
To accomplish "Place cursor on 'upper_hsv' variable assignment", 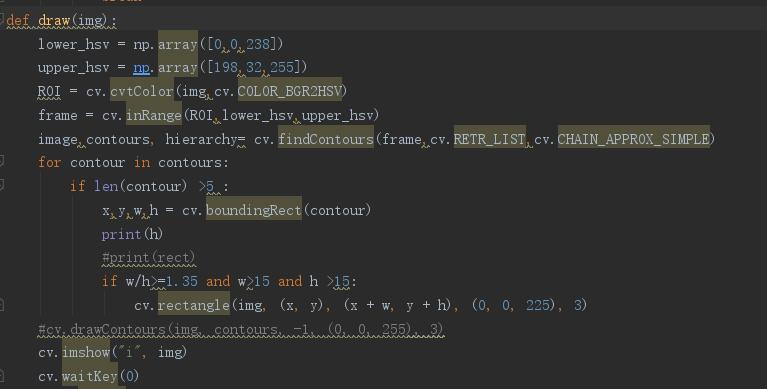I will (x=73, y=68).
